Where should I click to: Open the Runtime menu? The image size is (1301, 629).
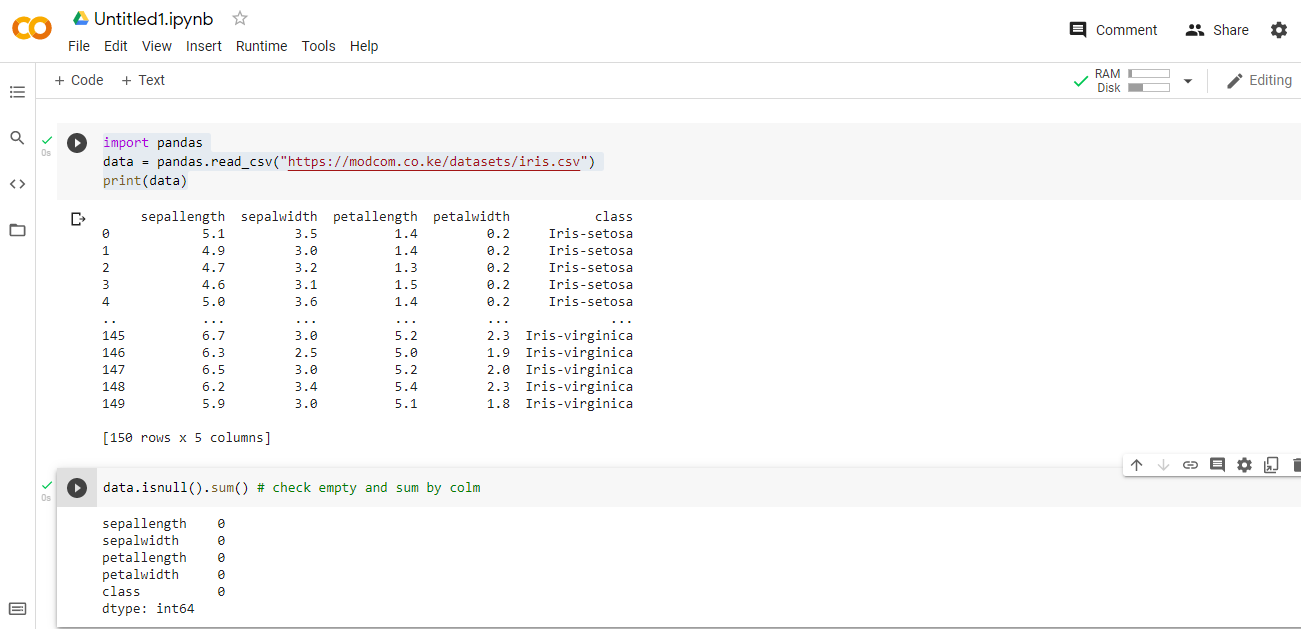tap(261, 45)
